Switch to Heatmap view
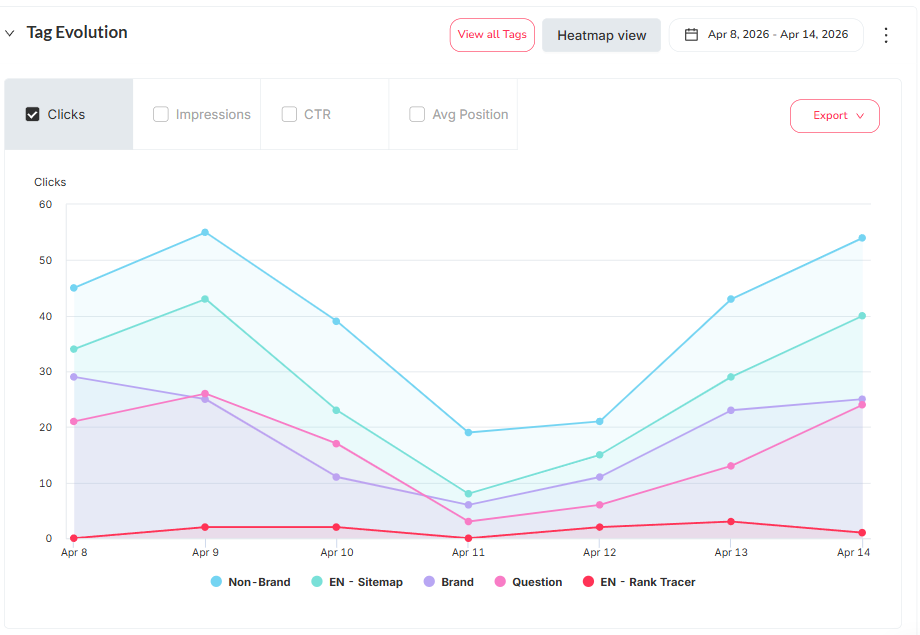Viewport: 920px width, 635px height. point(601,35)
